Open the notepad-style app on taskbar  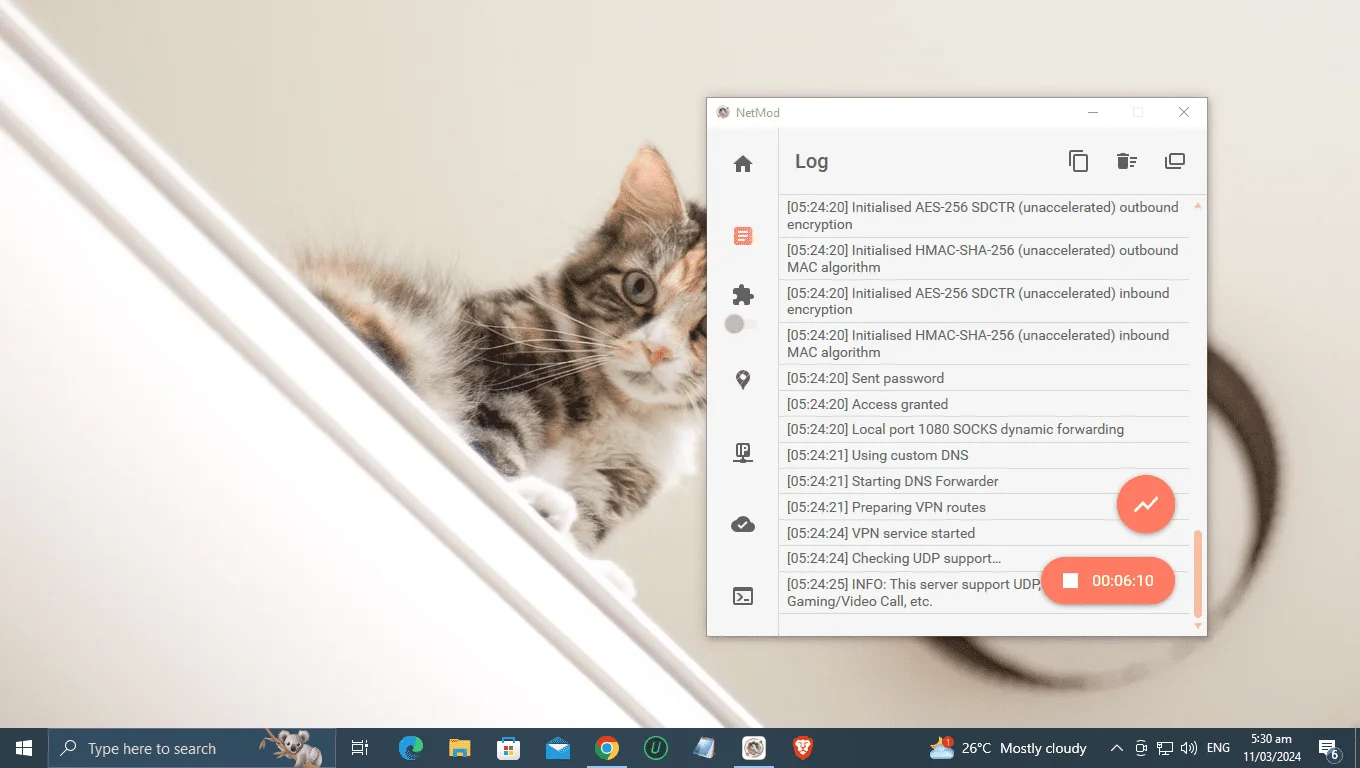[704, 748]
